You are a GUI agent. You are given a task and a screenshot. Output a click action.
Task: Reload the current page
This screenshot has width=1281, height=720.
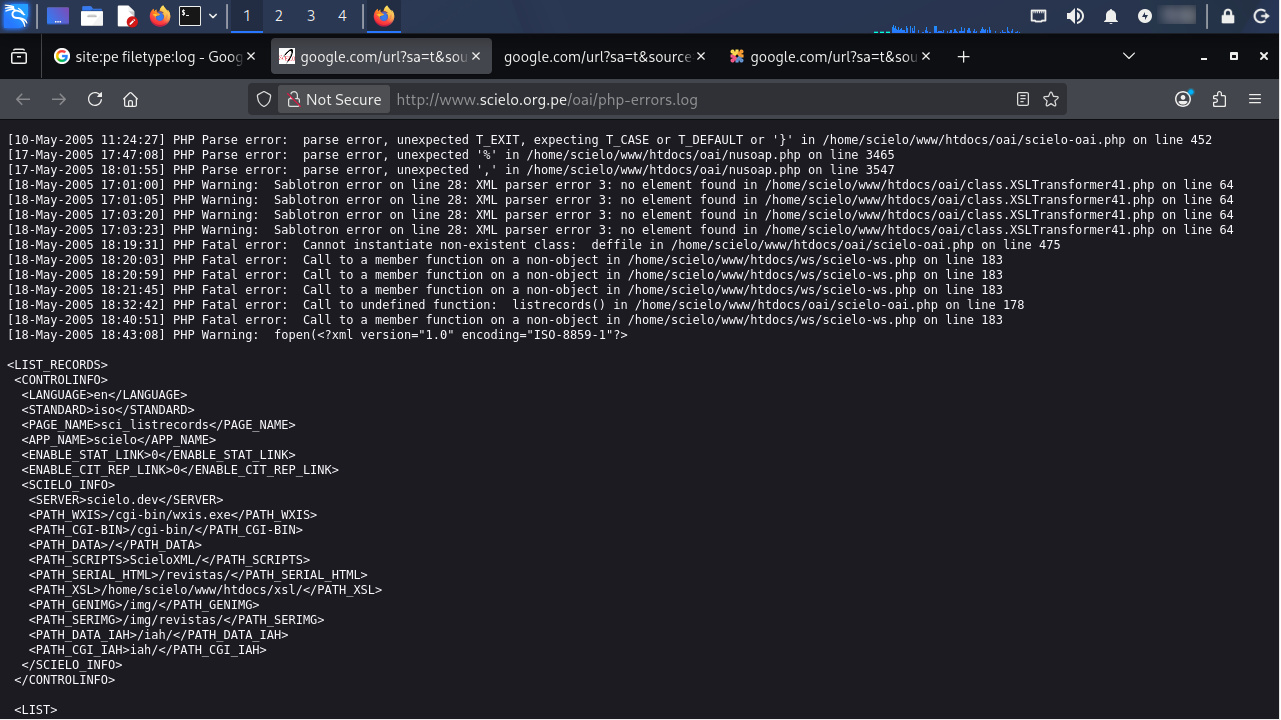[x=95, y=99]
